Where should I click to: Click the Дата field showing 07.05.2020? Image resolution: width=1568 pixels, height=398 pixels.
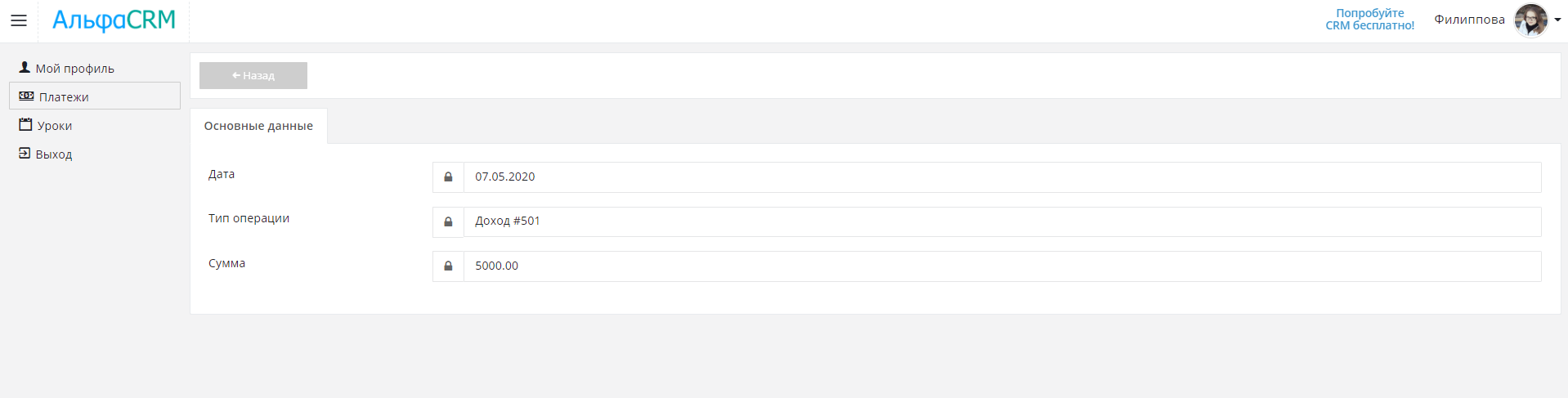1001,177
